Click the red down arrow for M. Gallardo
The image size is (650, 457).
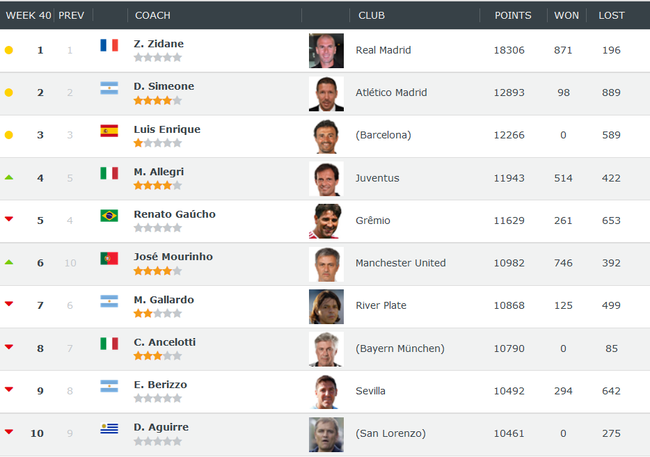click(9, 304)
